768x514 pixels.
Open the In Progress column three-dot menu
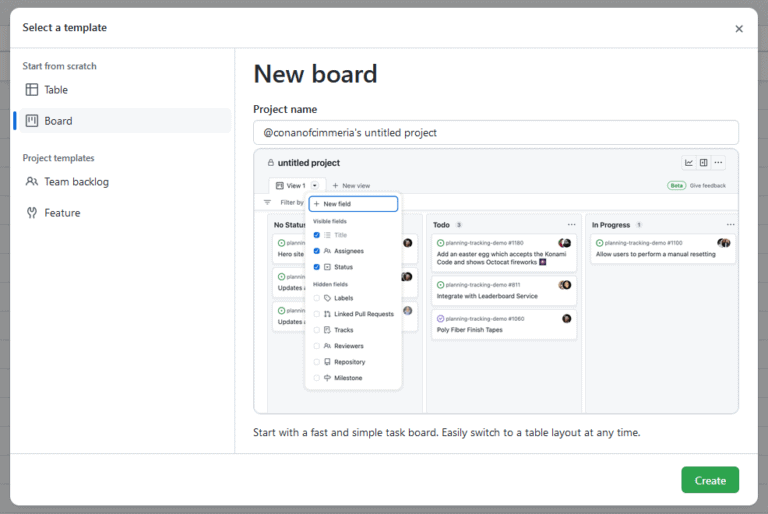(x=730, y=225)
